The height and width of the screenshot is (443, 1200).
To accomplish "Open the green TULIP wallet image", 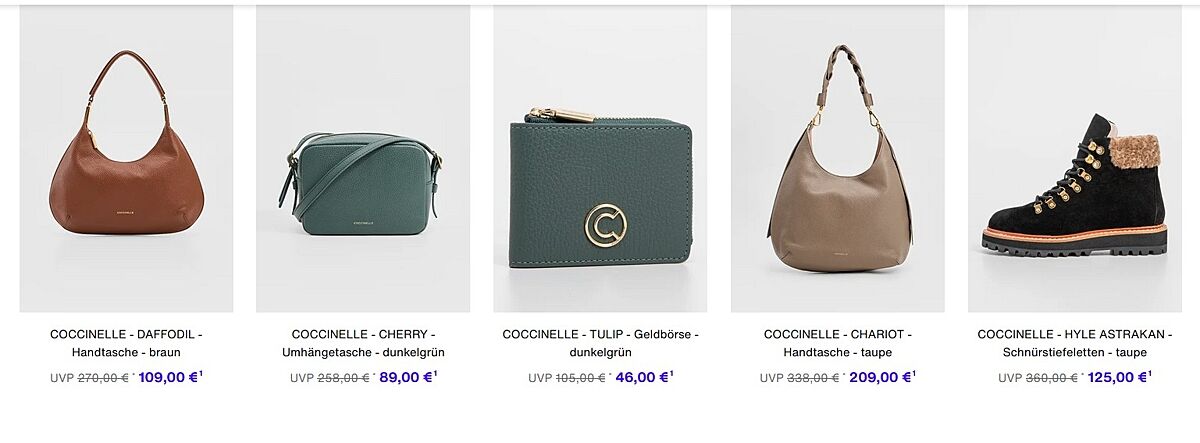I will [x=600, y=158].
